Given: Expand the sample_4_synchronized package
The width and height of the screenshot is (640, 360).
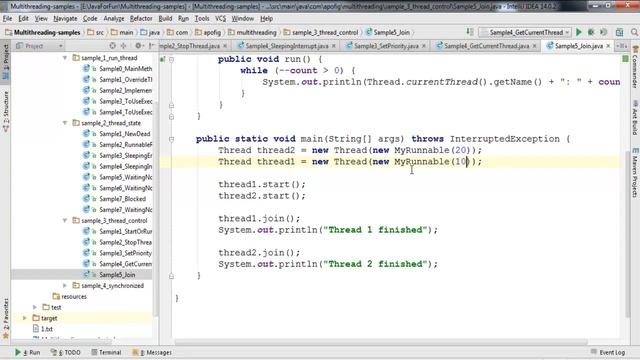Looking at the screenshot, I should click(x=65, y=285).
